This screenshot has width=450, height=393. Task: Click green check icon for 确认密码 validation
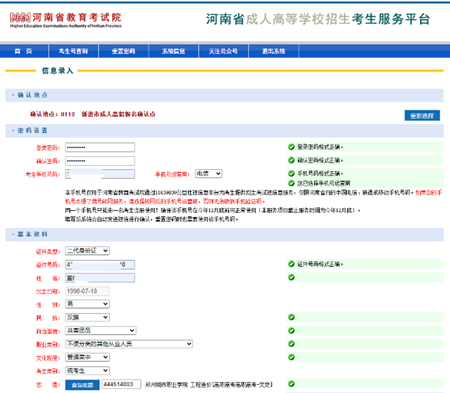click(x=291, y=160)
